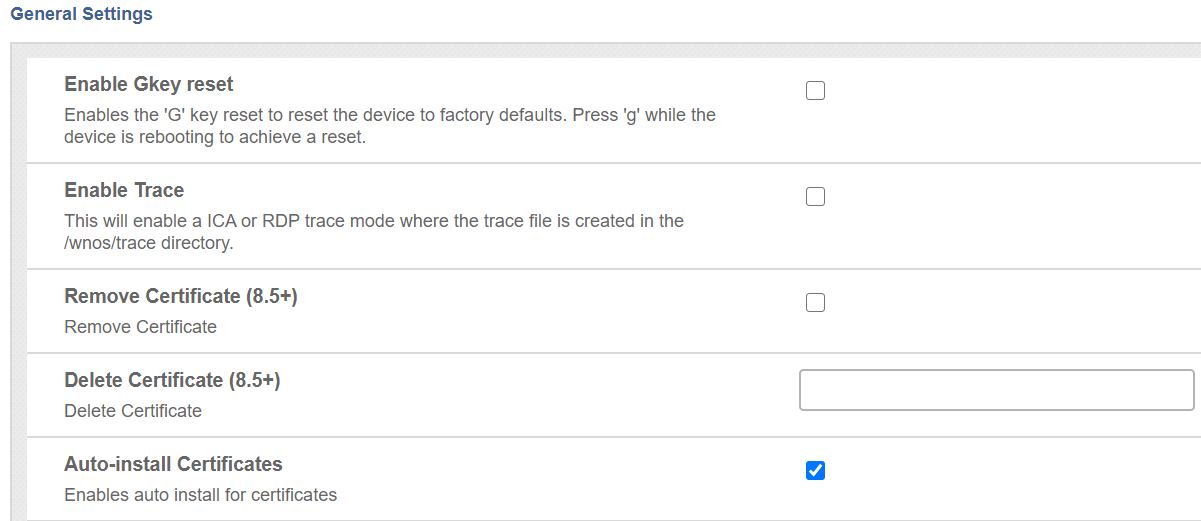Click the gray band above Enable Gkey reset
The image size is (1201, 521).
600,50
